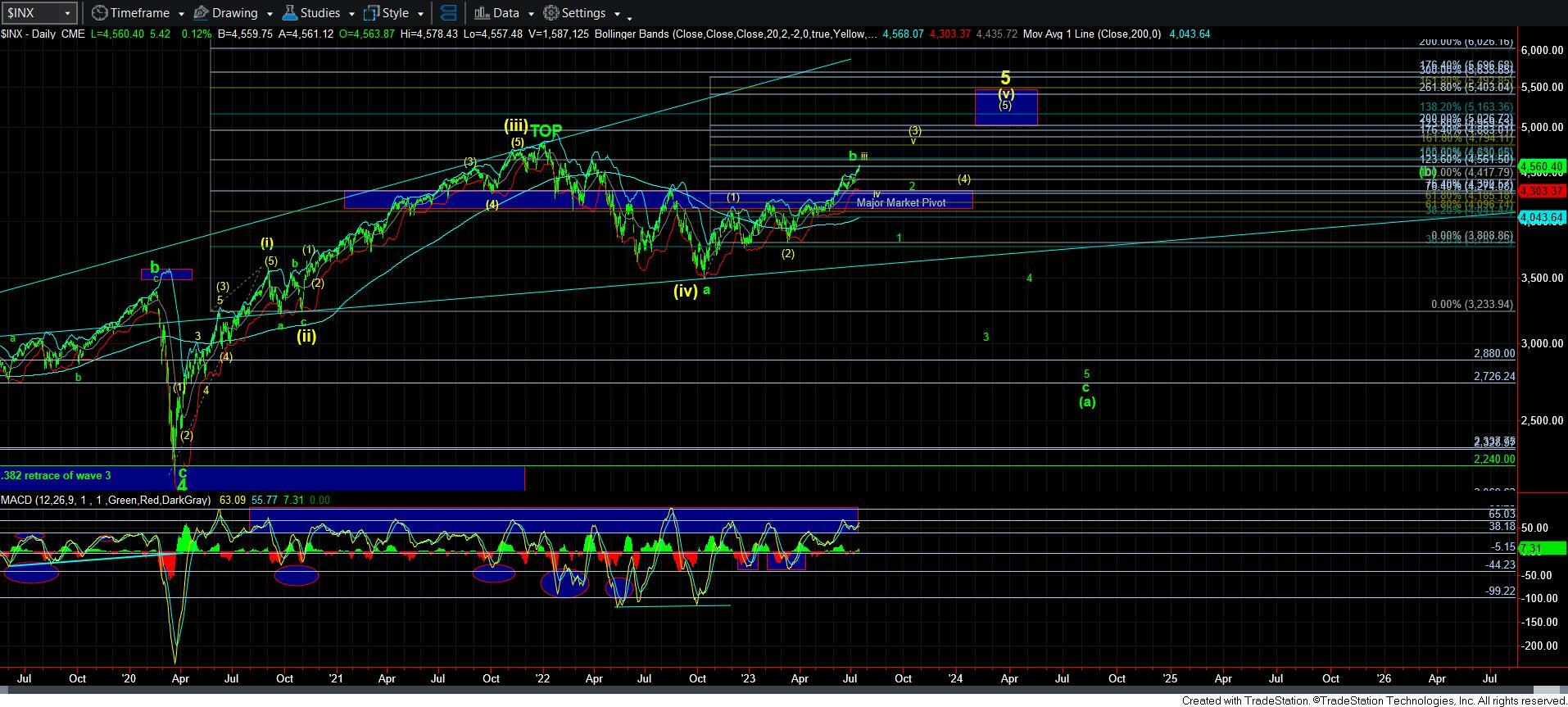
Task: Open the Studies menu
Action: pyautogui.click(x=319, y=13)
